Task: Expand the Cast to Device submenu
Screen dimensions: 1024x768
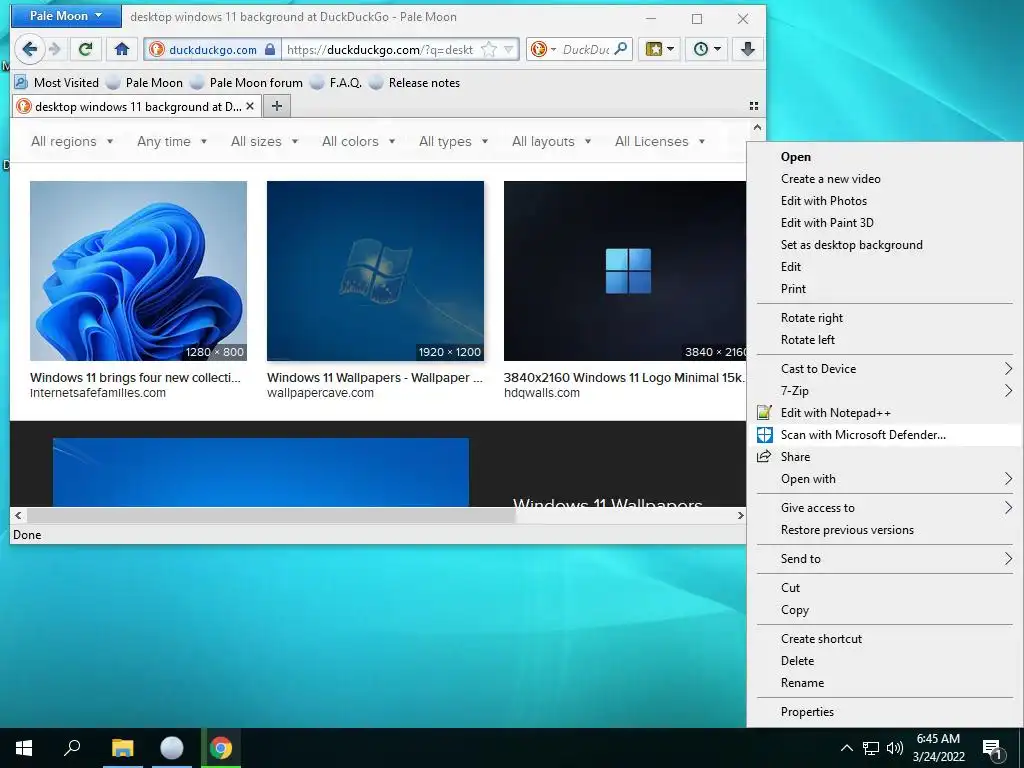Action: point(885,369)
